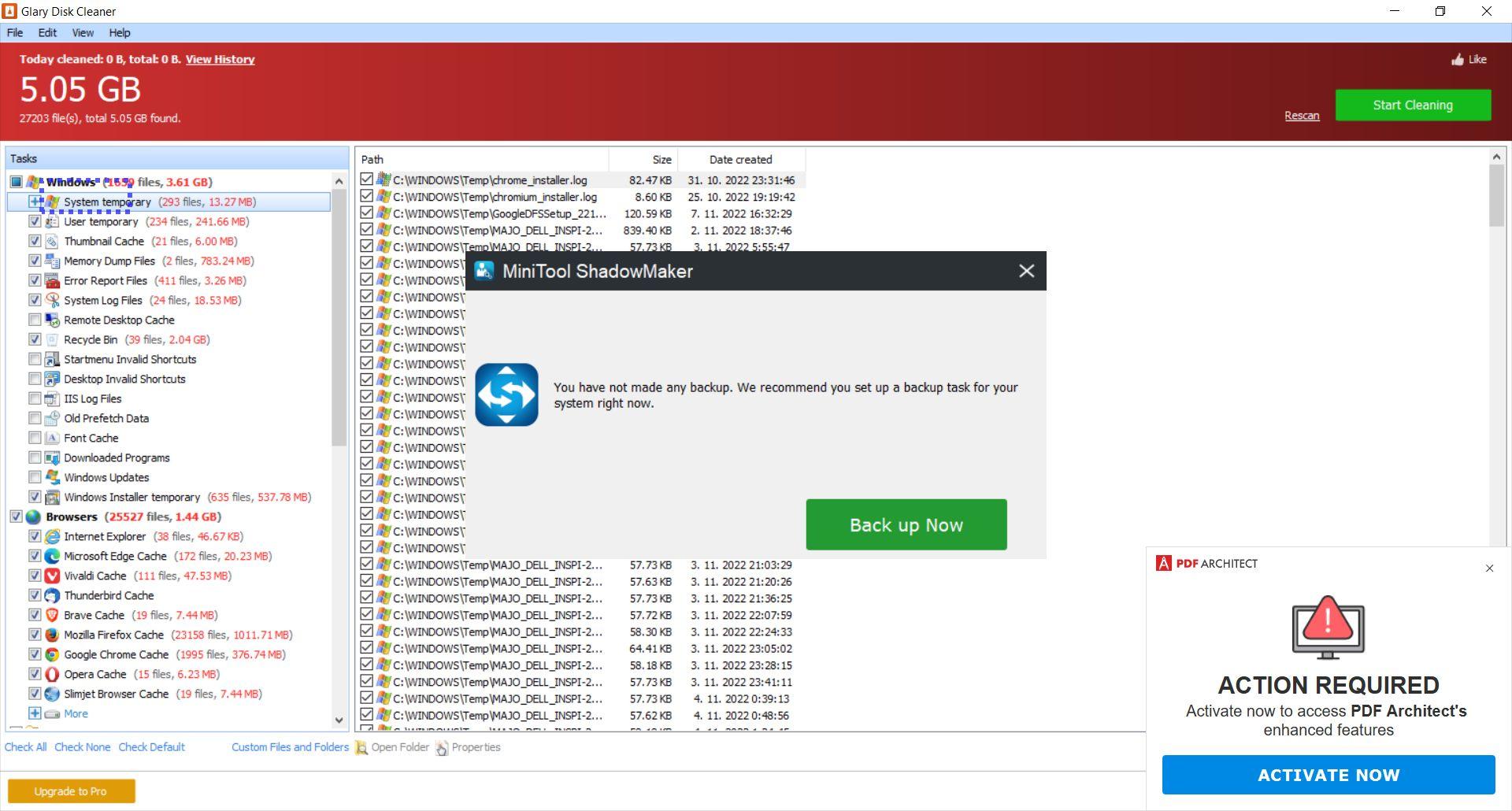This screenshot has height=811, width=1512.
Task: Click the Mozilla Firefox Cache icon
Action: (x=52, y=635)
